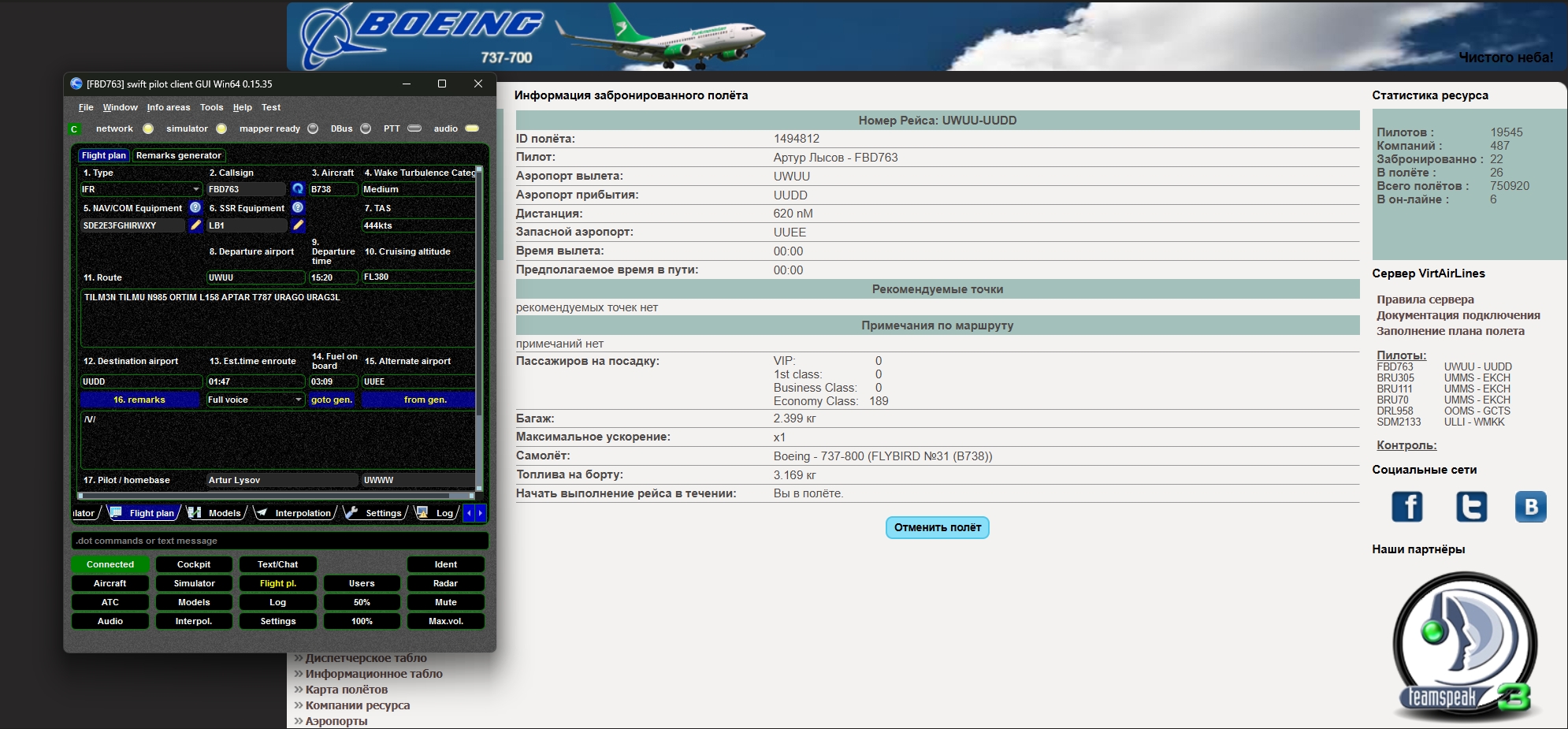Click the simulator status LED

[221, 128]
